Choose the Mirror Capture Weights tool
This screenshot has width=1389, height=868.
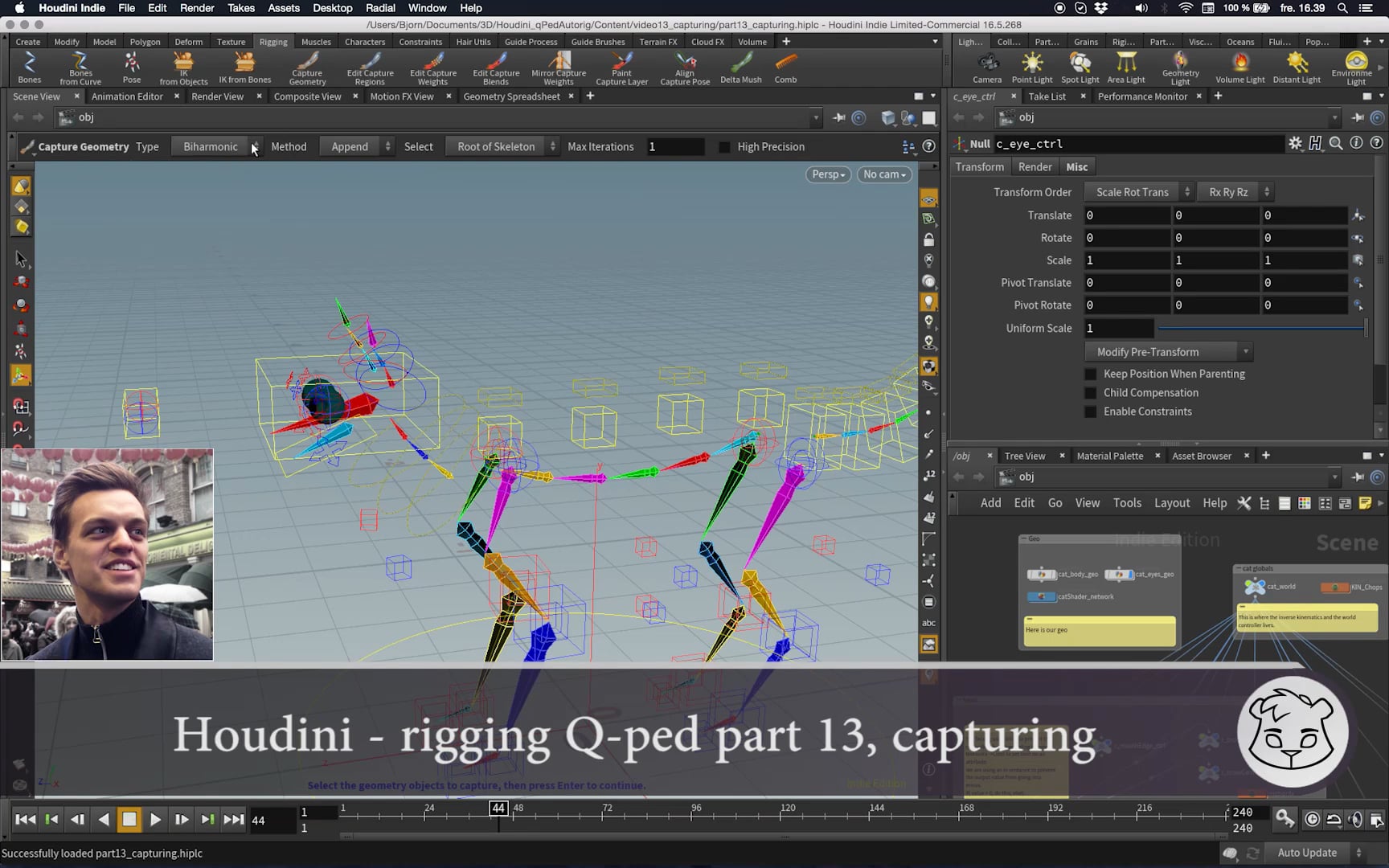(x=559, y=68)
